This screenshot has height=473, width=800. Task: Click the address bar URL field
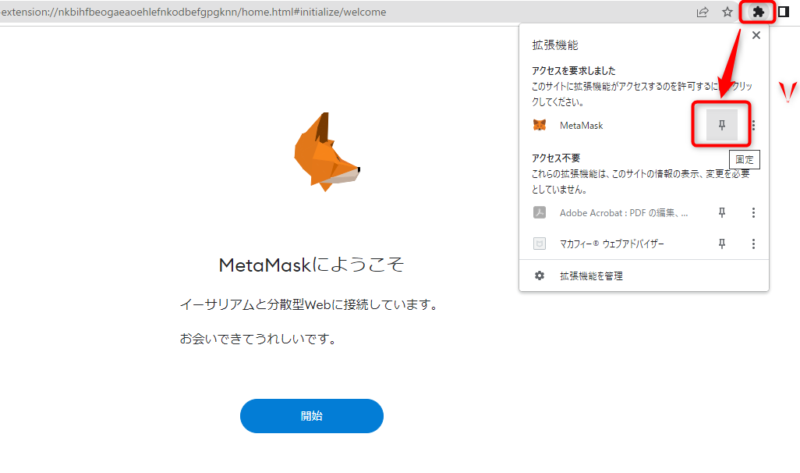coord(347,12)
